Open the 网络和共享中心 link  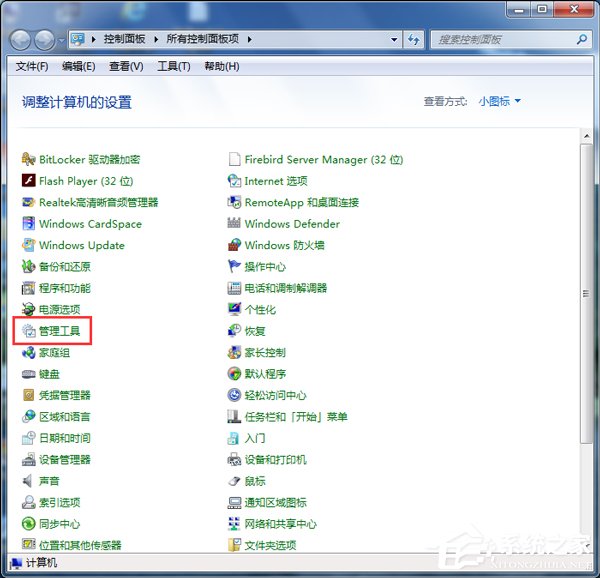280,524
